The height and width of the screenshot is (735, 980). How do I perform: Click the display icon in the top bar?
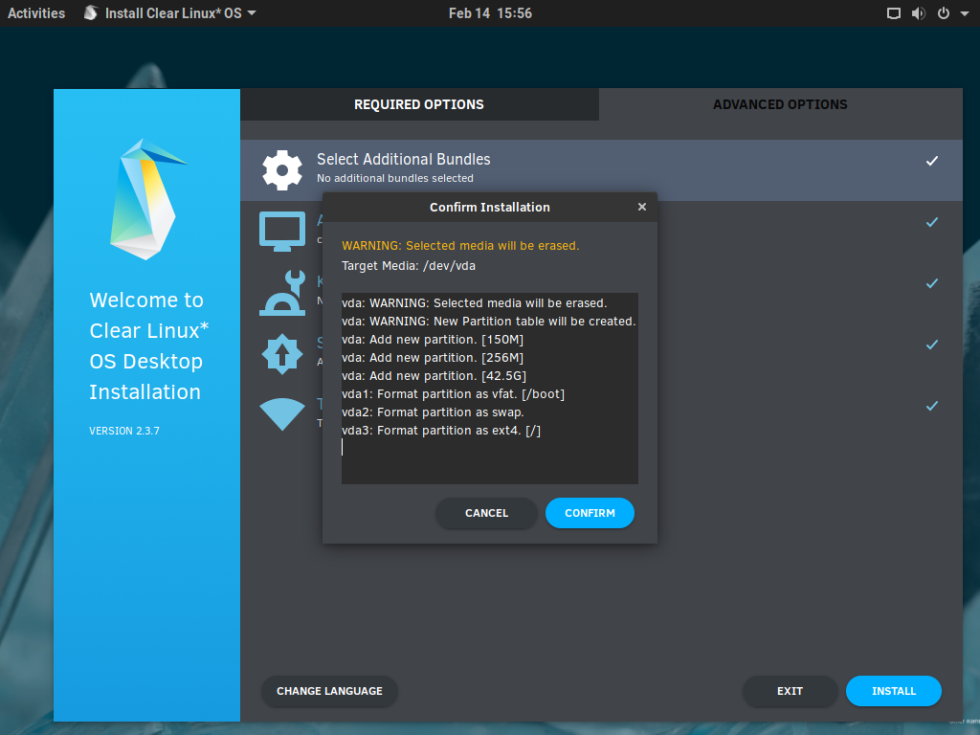(x=893, y=13)
